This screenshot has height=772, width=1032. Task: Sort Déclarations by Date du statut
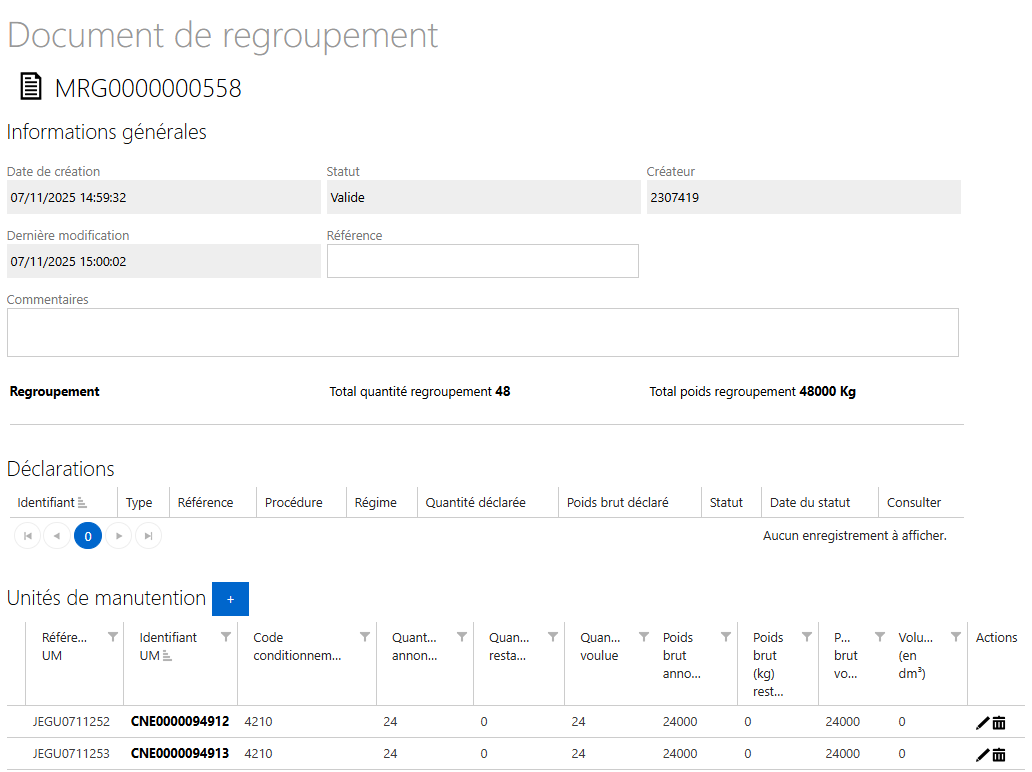click(x=809, y=503)
